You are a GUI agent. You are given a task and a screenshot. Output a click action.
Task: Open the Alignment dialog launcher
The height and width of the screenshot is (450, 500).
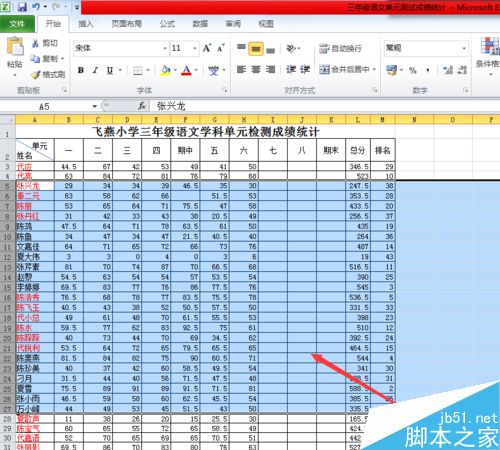point(375,90)
